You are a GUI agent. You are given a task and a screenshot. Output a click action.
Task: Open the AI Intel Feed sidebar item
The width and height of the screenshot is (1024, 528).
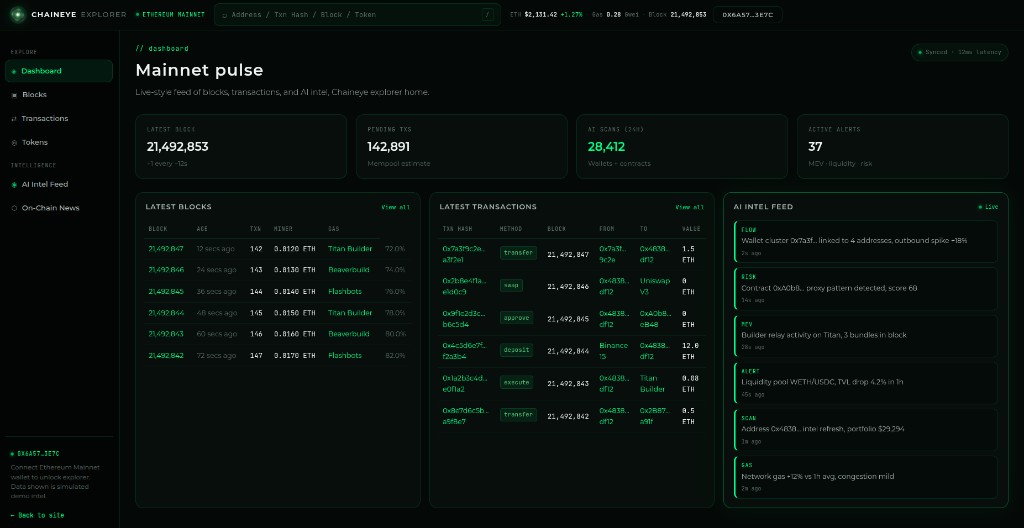[59, 184]
